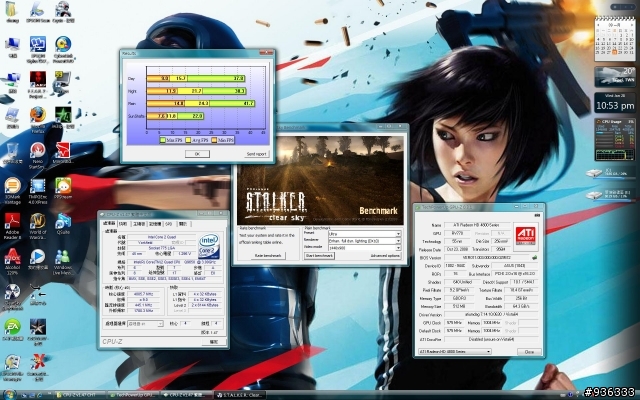
Task: Click the orange Min FPS legend swatch
Action: 214,140
